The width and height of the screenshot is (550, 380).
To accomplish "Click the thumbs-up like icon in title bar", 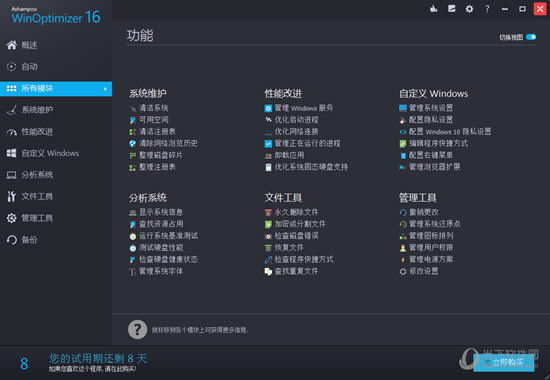I will (x=434, y=9).
